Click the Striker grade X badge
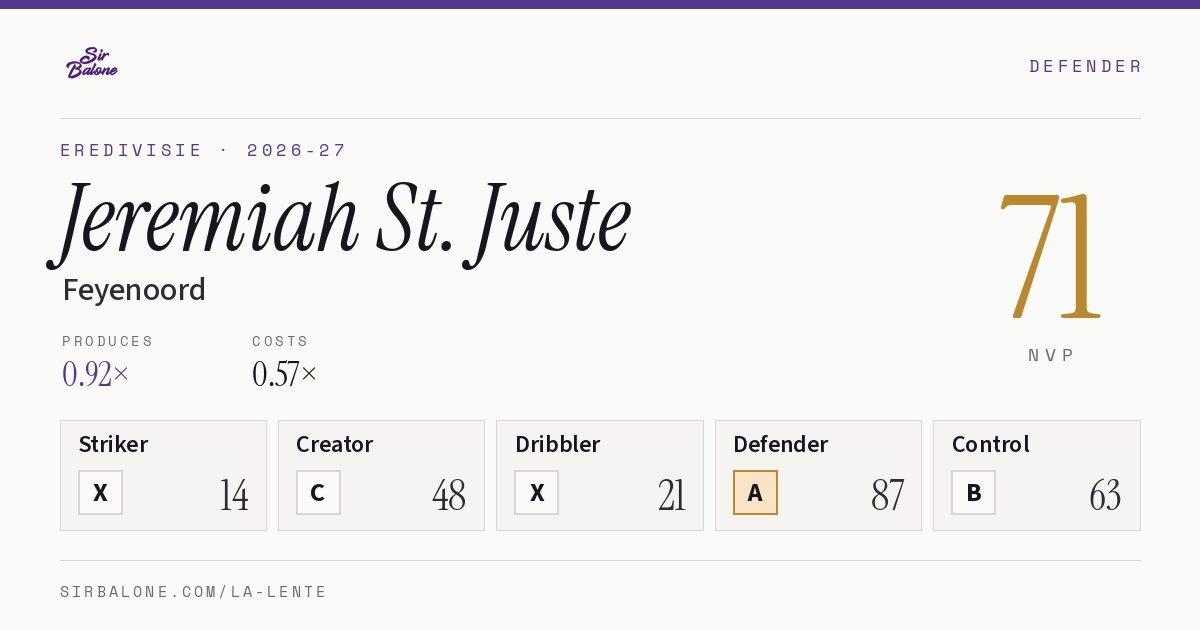 pyautogui.click(x=100, y=492)
